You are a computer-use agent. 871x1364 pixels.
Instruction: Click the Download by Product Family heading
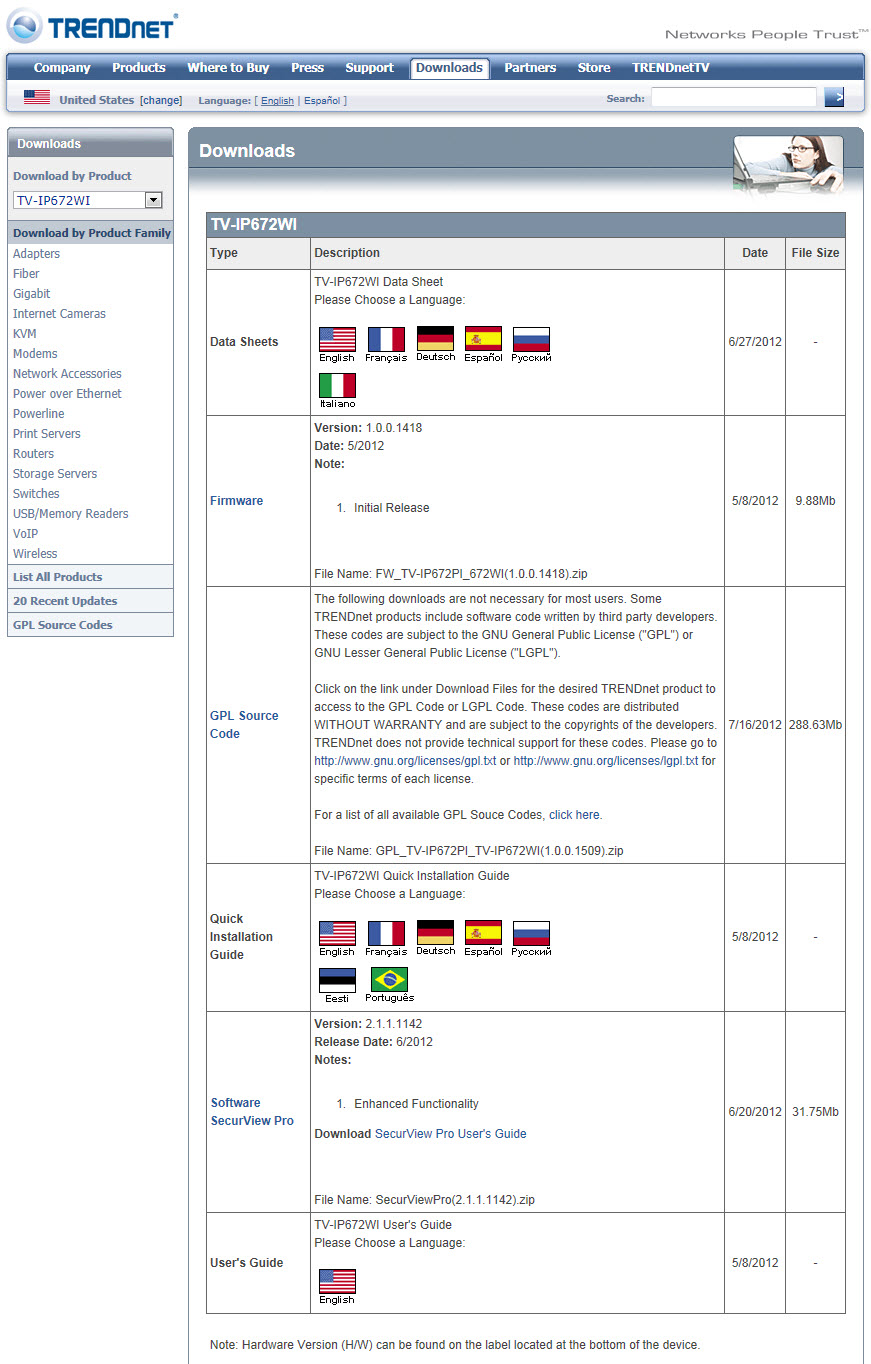click(92, 233)
